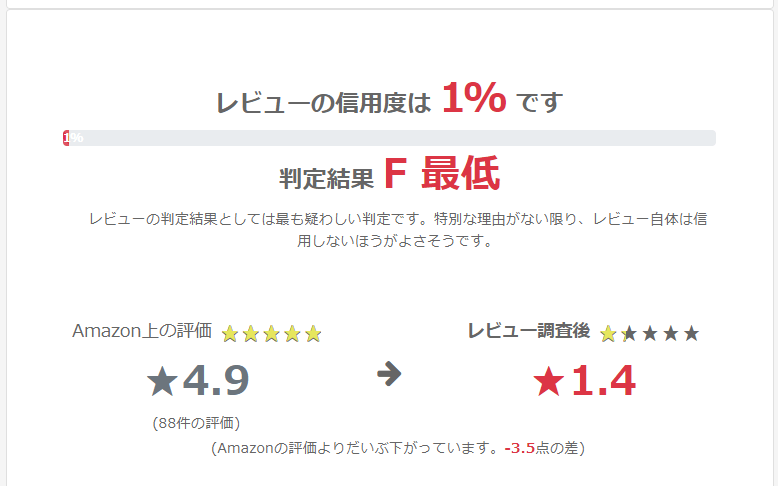Screen dimensions: 778x486
Task: Click the yellow star after レビュー調査後
Action: 608,333
